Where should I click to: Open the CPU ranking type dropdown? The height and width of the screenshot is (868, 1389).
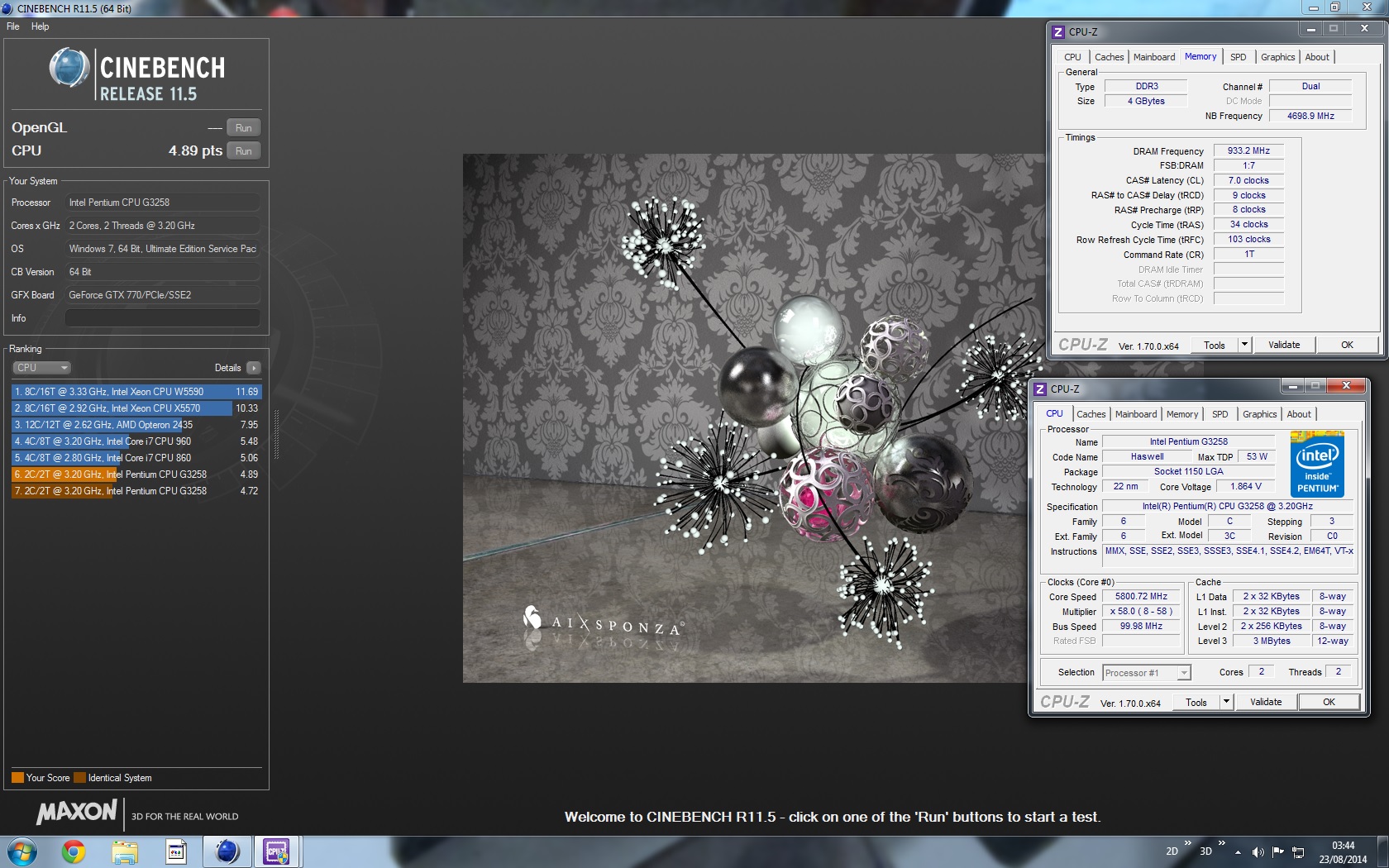tap(41, 368)
